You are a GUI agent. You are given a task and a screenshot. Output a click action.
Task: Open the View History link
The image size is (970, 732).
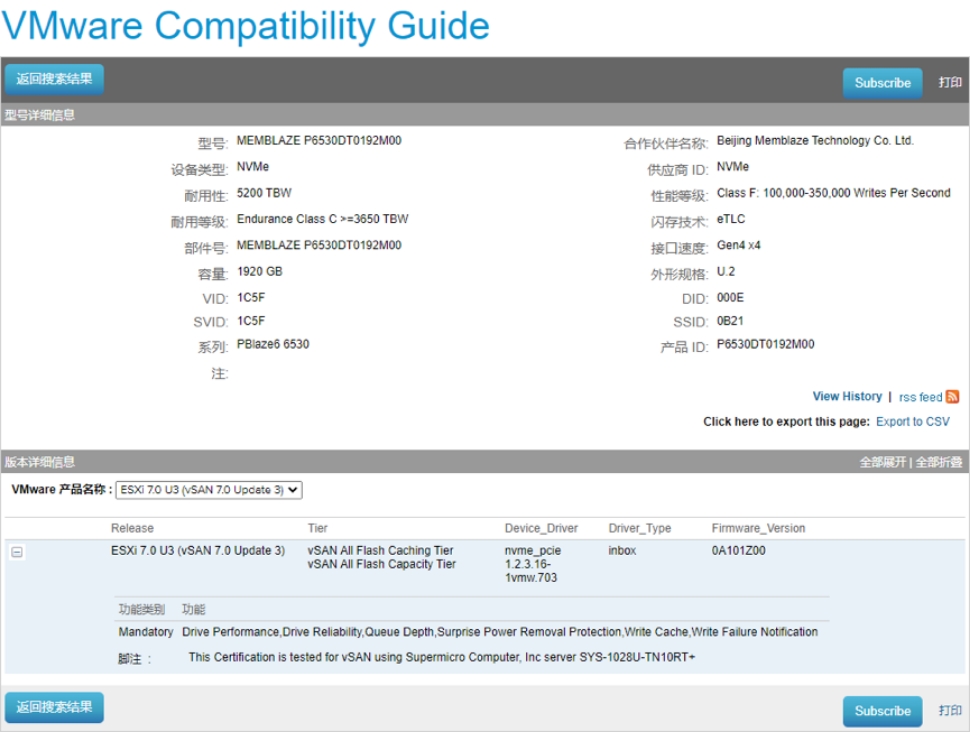tap(847, 396)
